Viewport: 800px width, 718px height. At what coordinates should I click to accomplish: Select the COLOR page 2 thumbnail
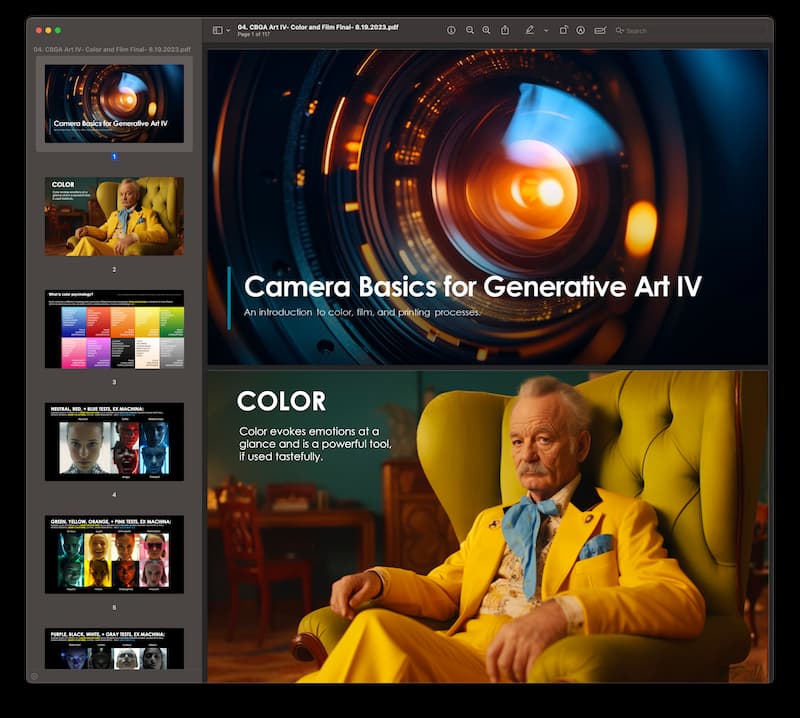click(114, 216)
